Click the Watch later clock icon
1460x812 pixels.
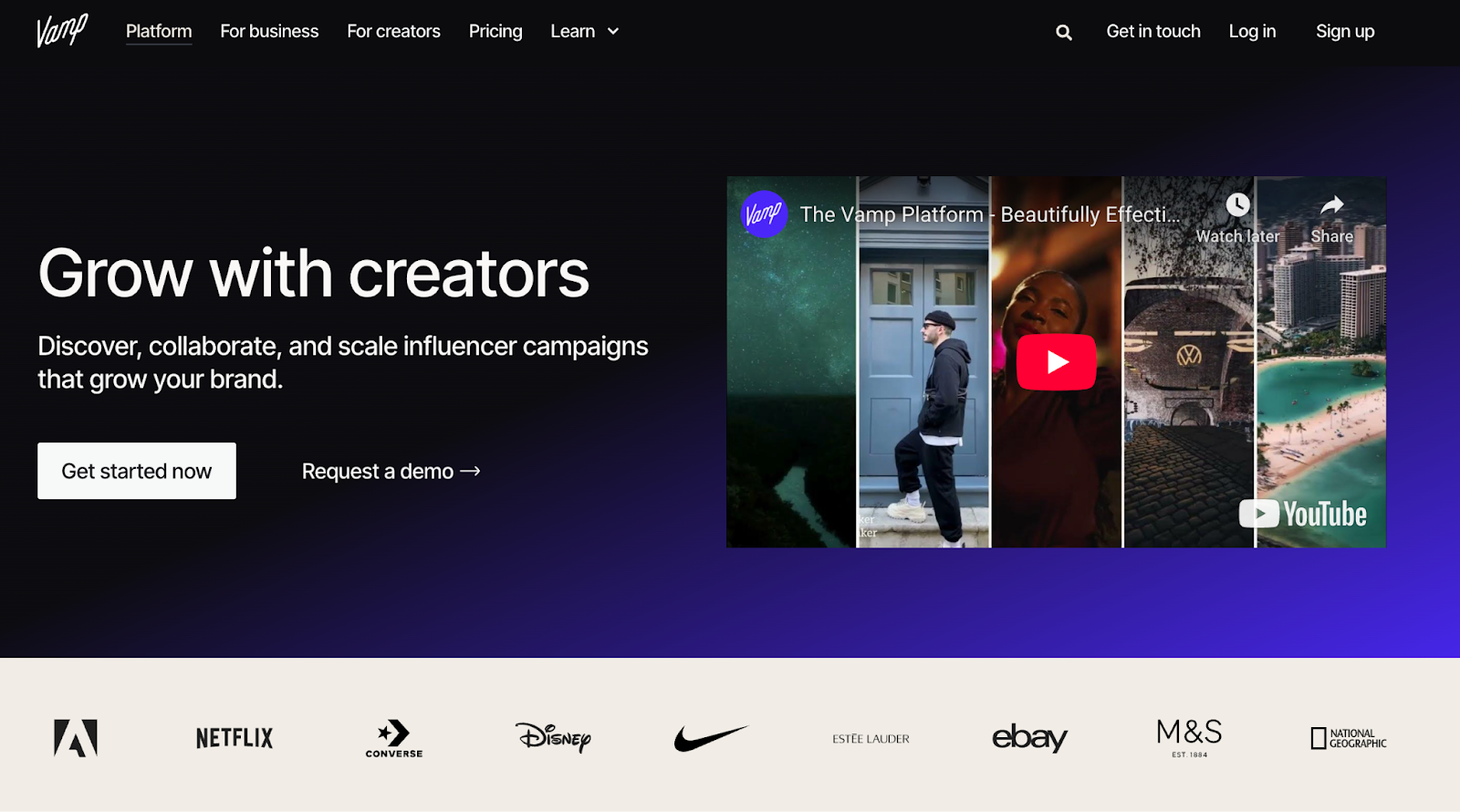tap(1237, 204)
